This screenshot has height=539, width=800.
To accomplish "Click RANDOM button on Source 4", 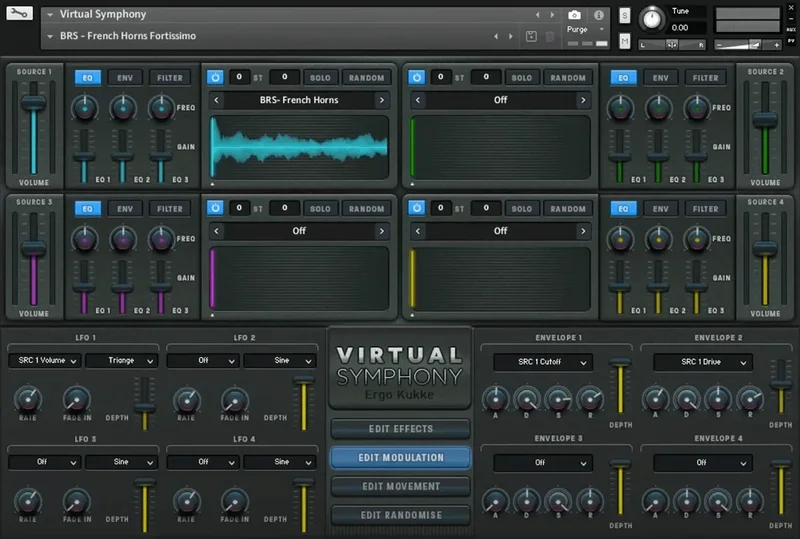I will coord(568,209).
